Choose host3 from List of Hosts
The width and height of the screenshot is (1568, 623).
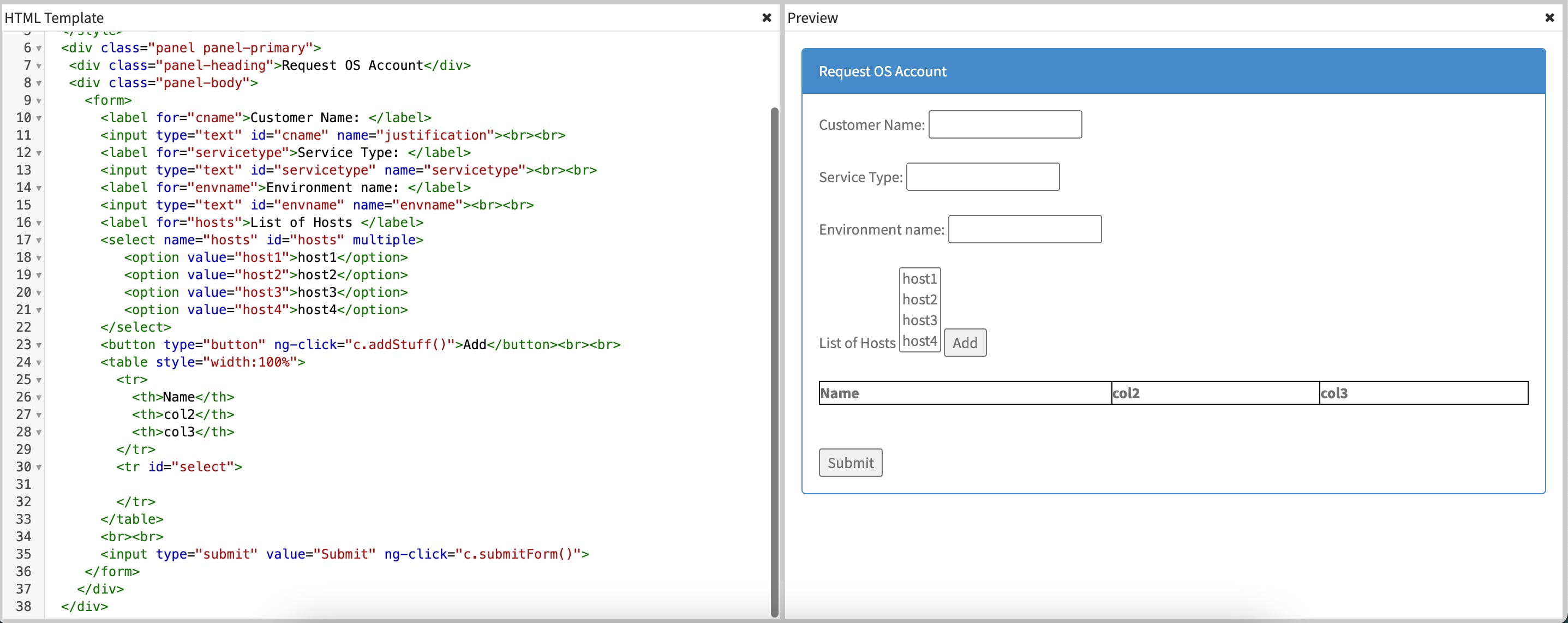[919, 320]
